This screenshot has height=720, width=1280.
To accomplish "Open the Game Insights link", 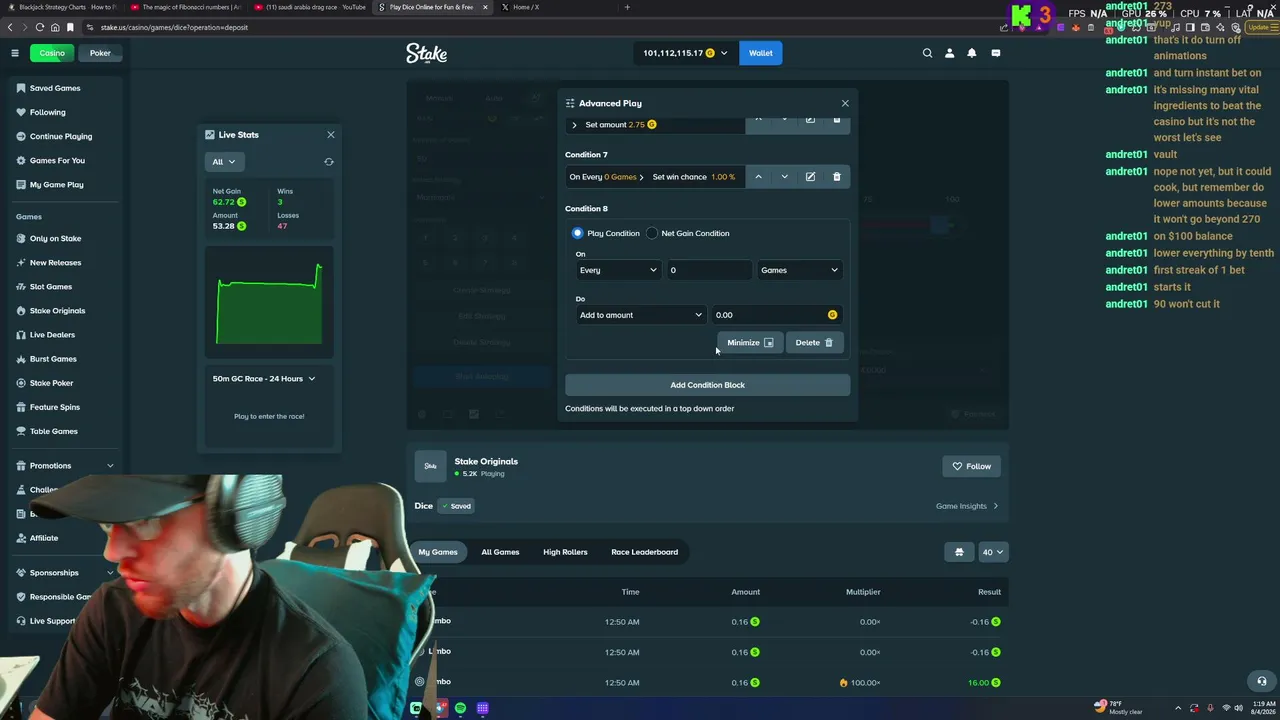I will (x=967, y=506).
